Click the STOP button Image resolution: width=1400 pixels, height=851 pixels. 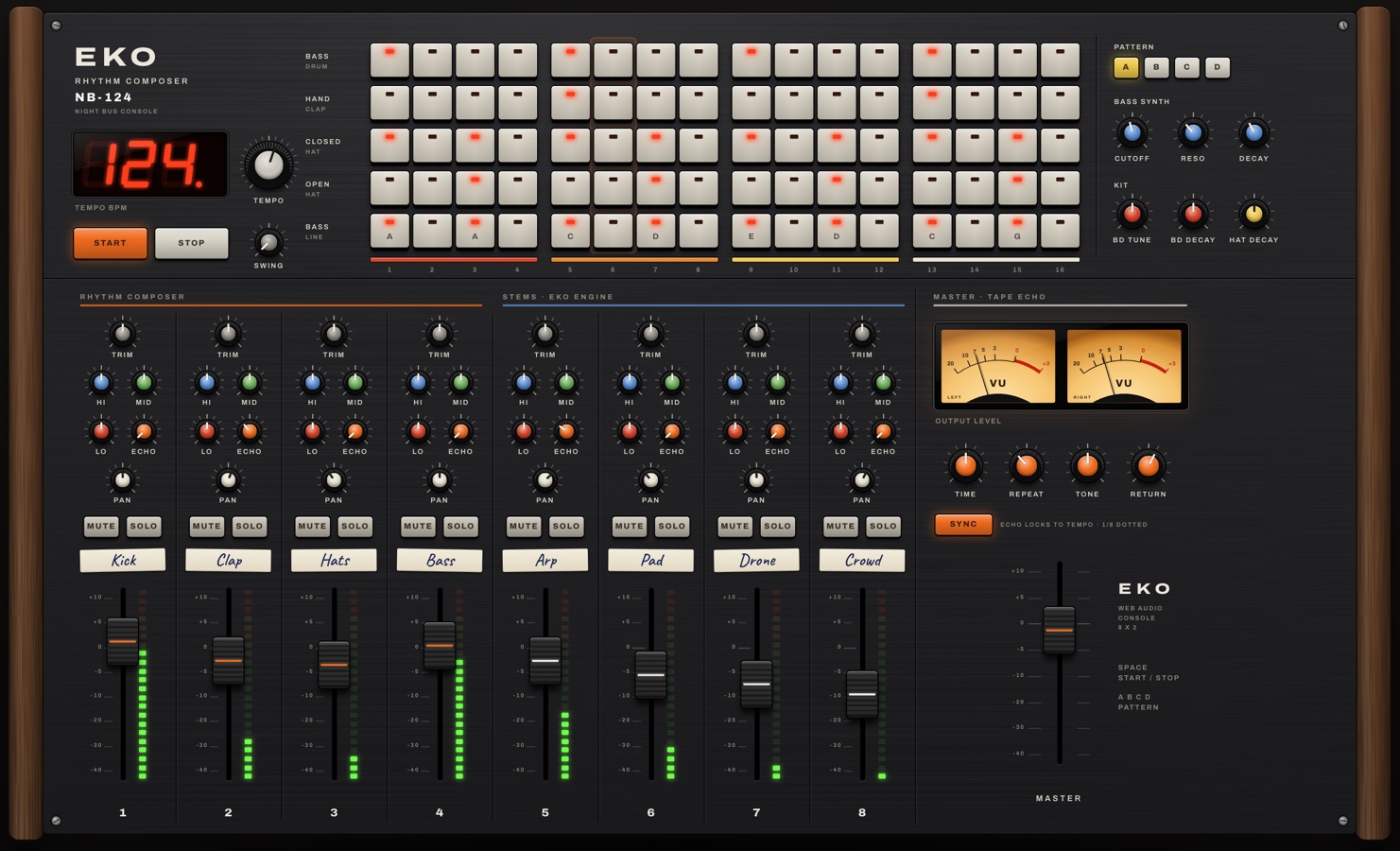click(x=192, y=243)
